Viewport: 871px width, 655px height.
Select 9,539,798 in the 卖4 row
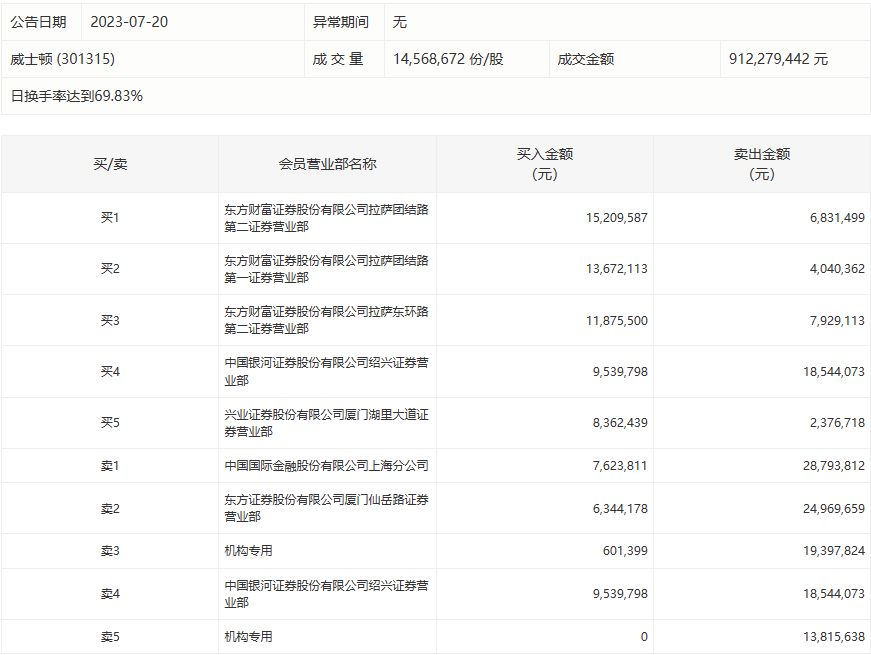point(620,594)
